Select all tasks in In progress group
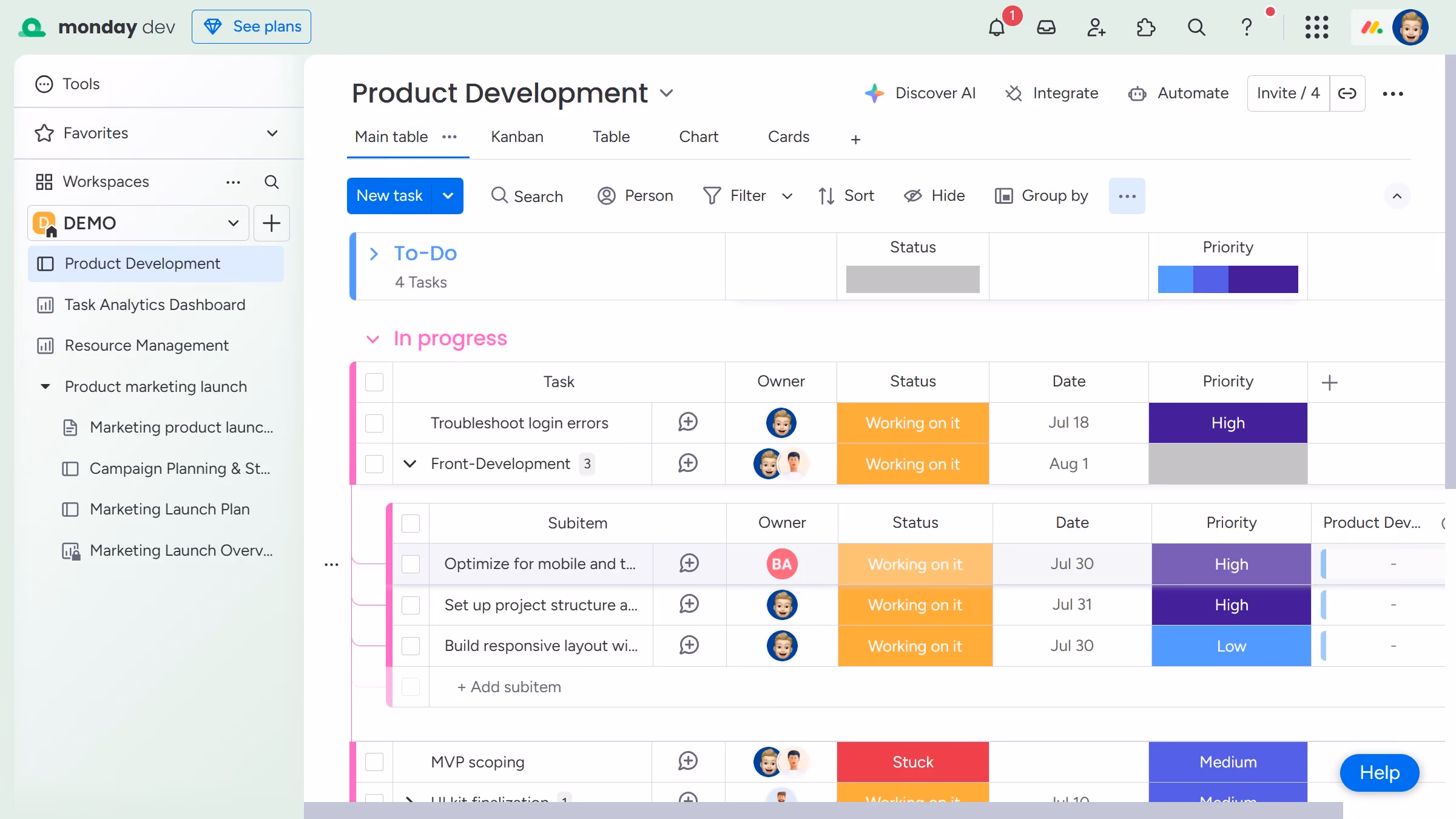This screenshot has width=1456, height=819. coord(374,382)
